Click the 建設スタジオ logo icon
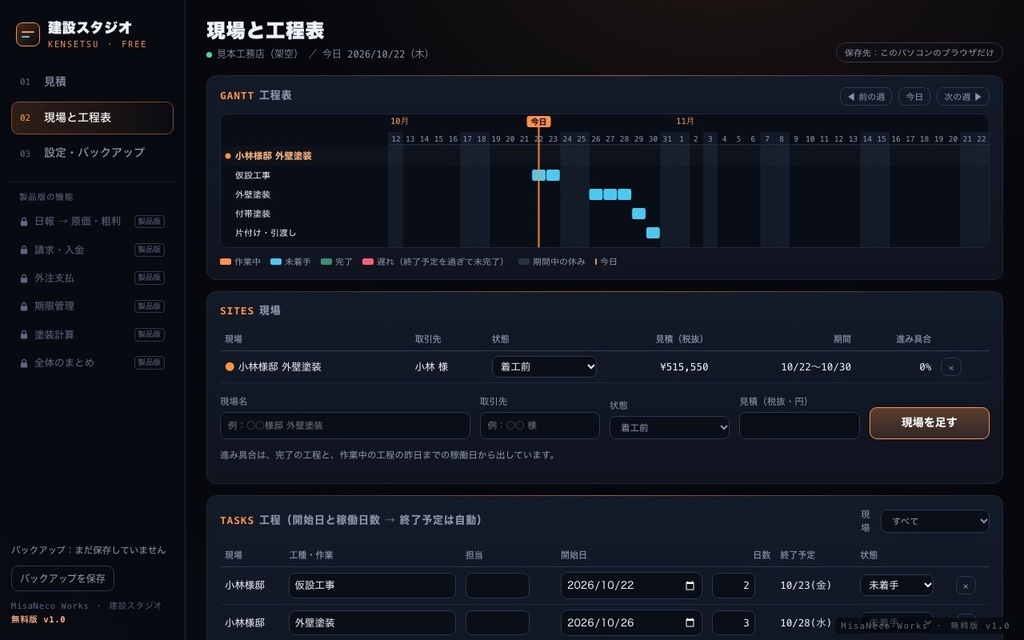The image size is (1024, 640). click(27, 35)
